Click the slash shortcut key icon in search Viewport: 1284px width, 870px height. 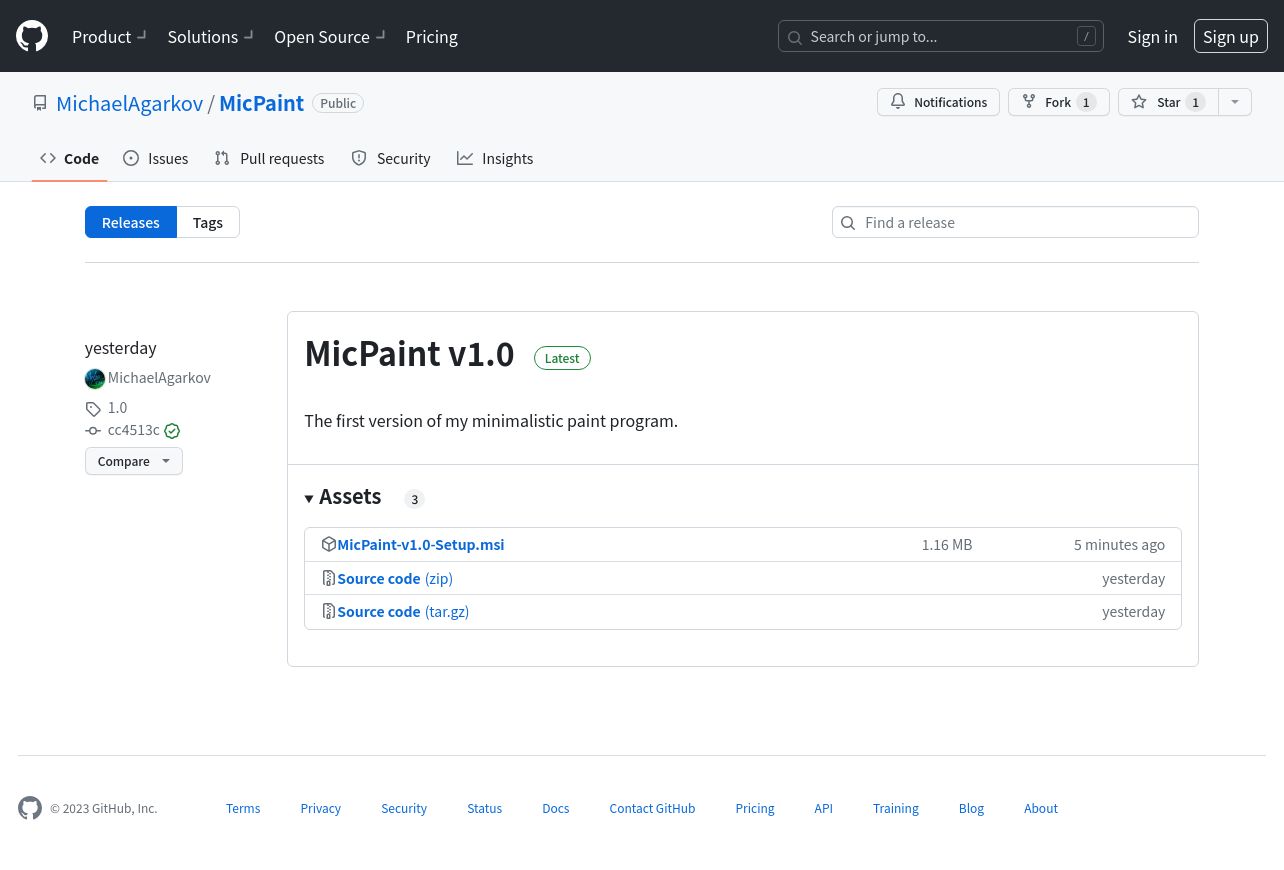pos(1086,36)
